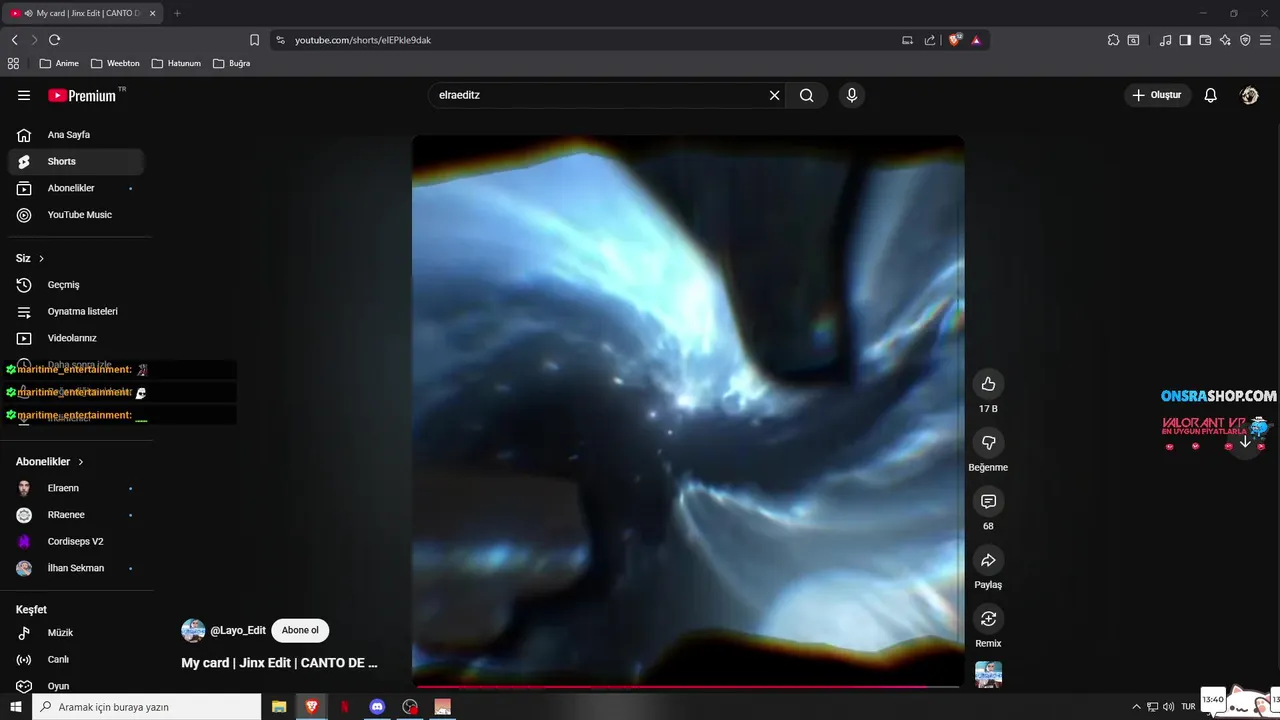Run search with the magnifier button
Screen dimensions: 1280x720
[x=807, y=95]
